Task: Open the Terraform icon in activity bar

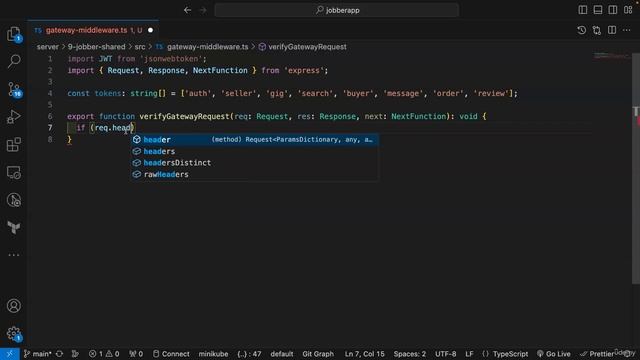Action: (x=13, y=227)
